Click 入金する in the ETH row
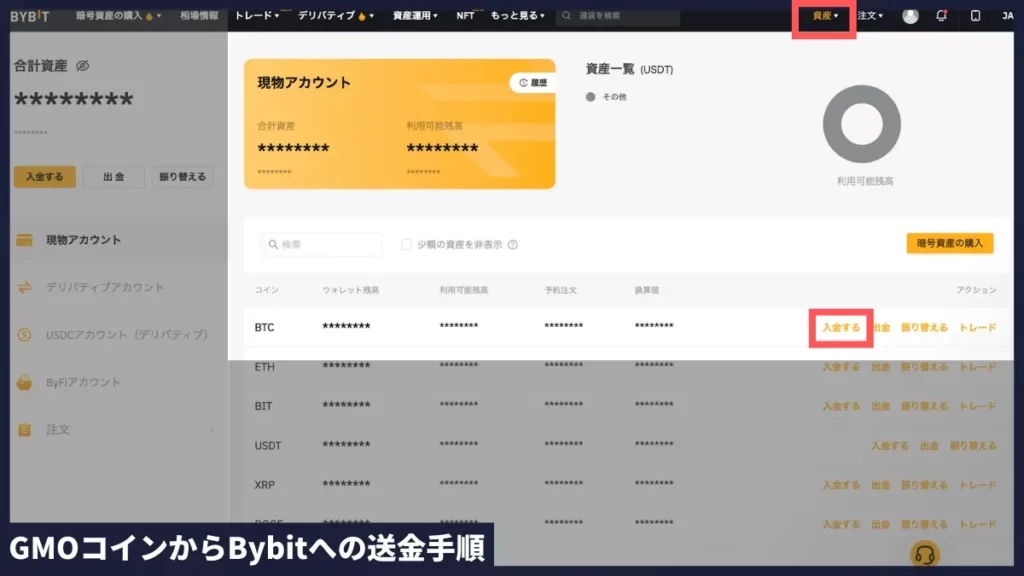The width and height of the screenshot is (1024, 576). coord(840,367)
